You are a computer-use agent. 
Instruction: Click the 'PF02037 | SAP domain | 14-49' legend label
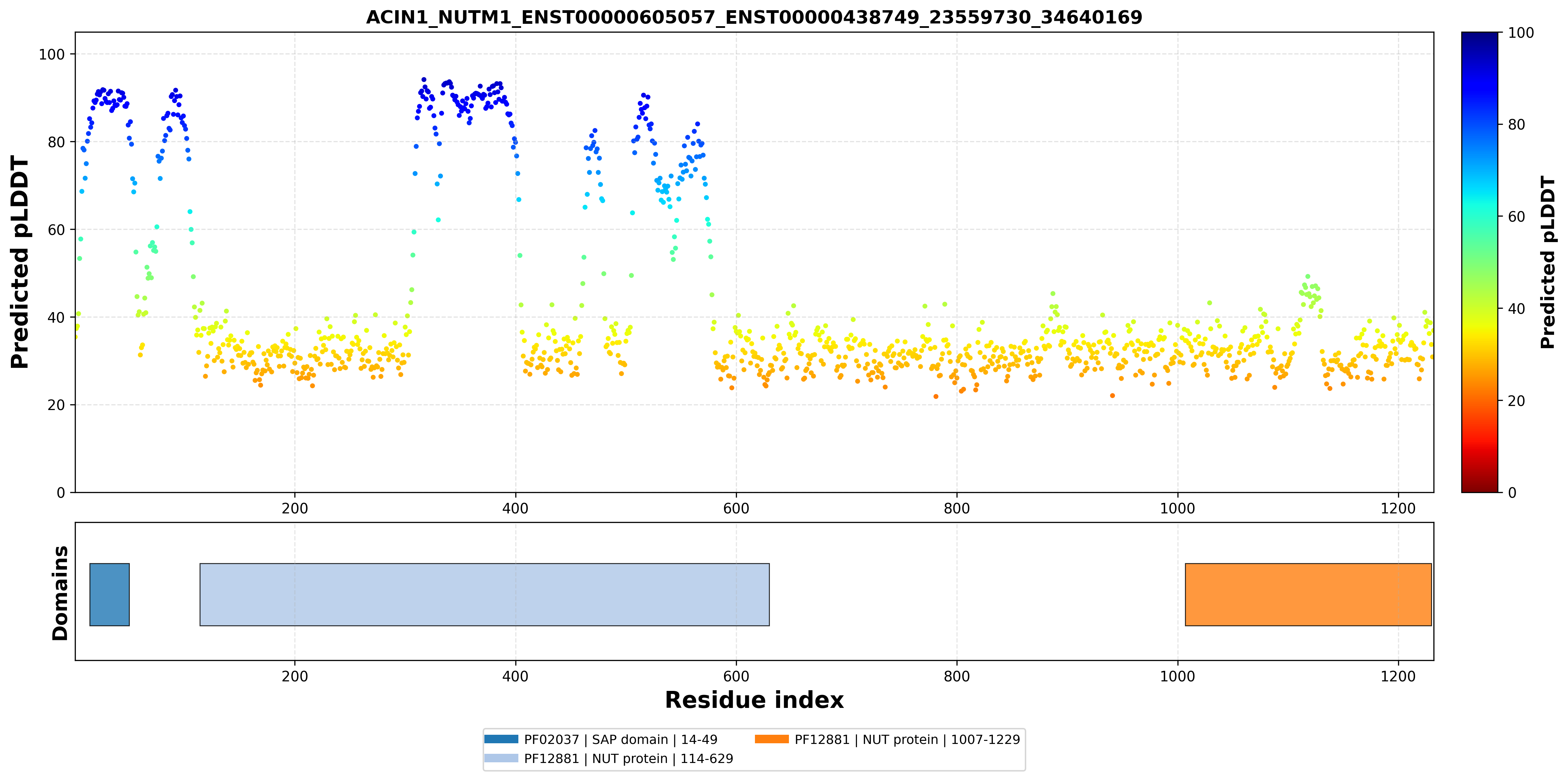click(x=621, y=740)
